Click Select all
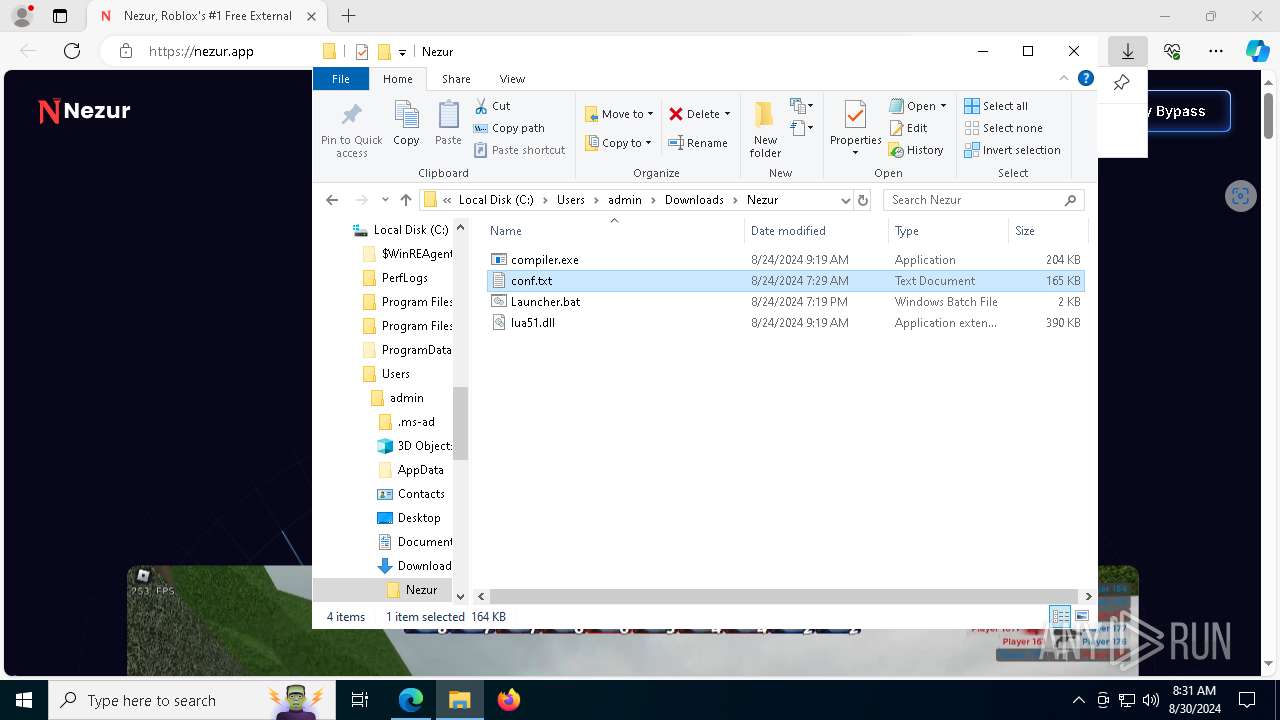This screenshot has height=720, width=1280. click(996, 106)
